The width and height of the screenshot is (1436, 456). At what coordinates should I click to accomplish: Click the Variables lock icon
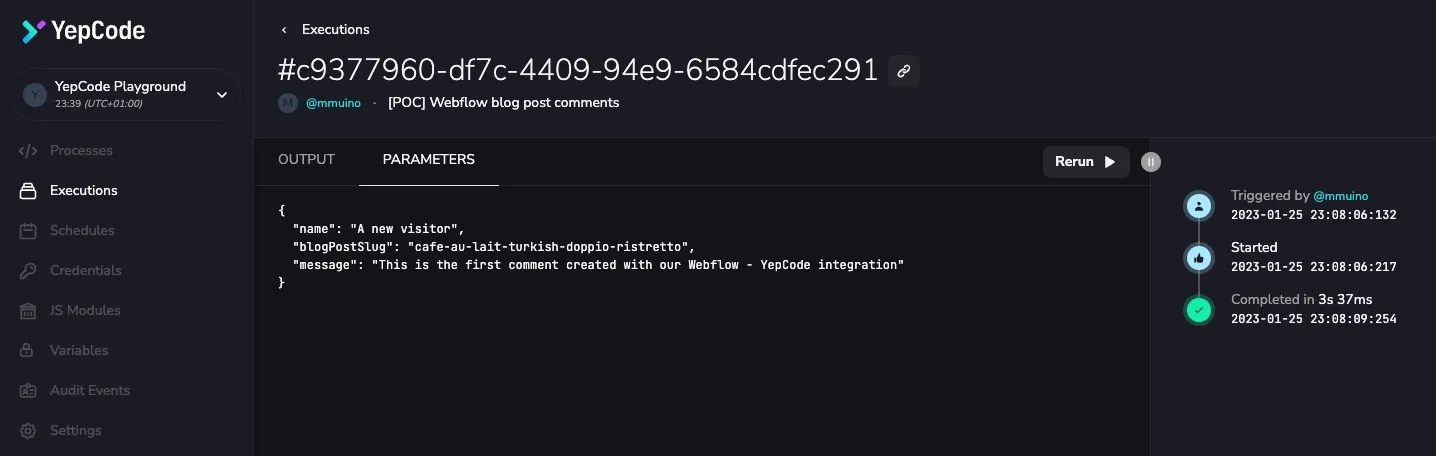[x=29, y=351]
